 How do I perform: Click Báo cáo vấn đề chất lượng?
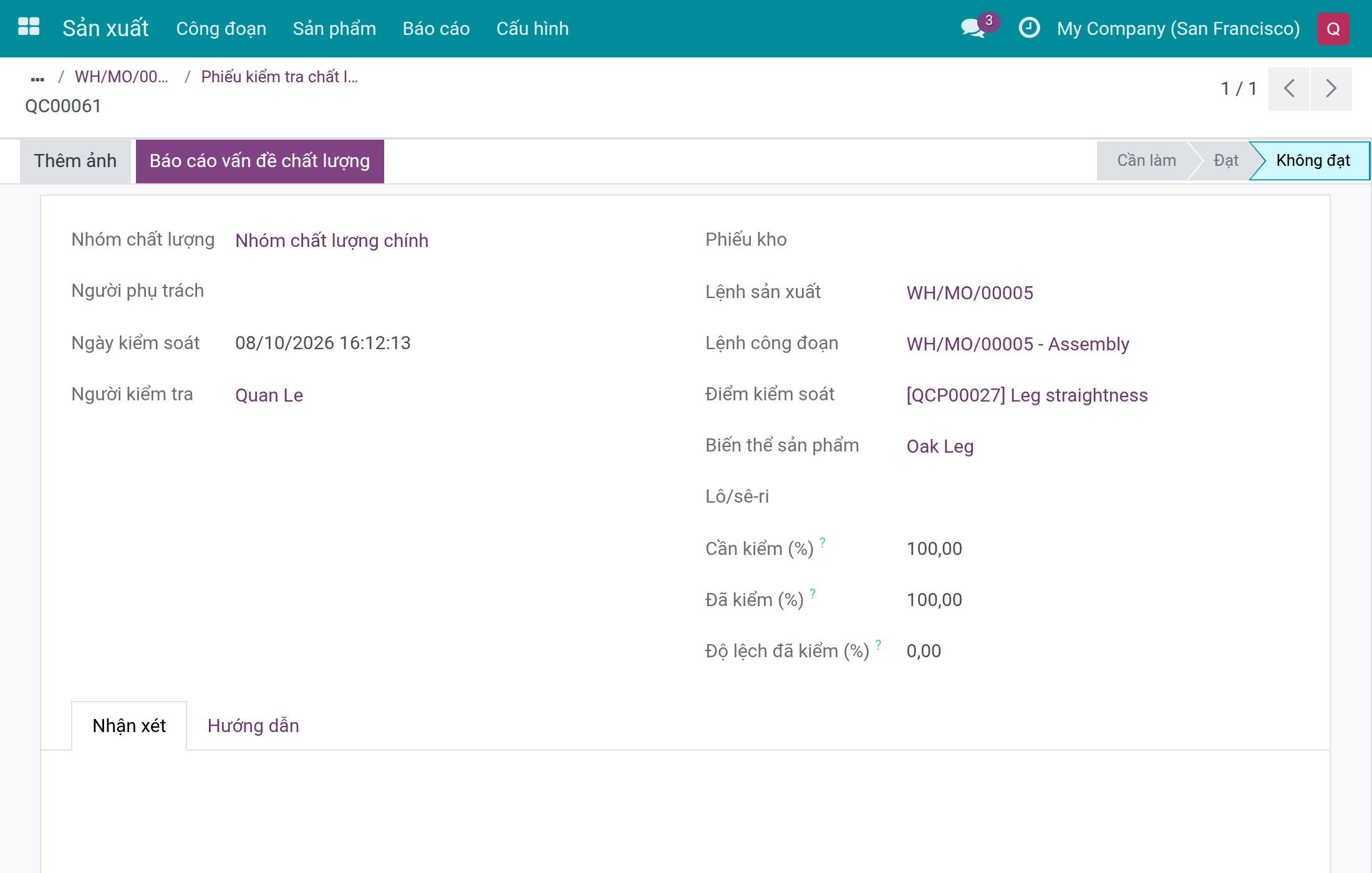point(259,161)
